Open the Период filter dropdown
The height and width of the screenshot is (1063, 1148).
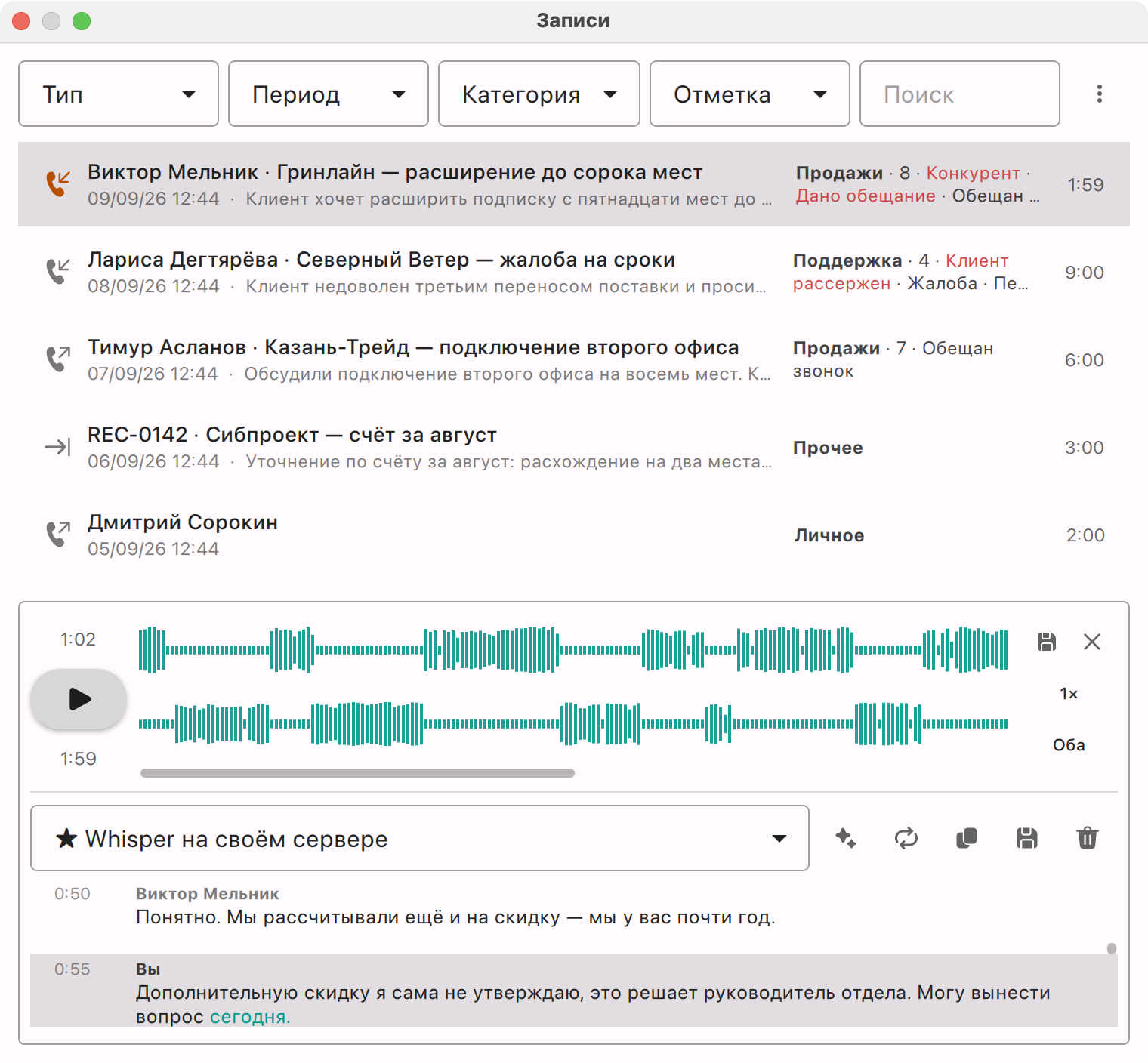point(329,94)
